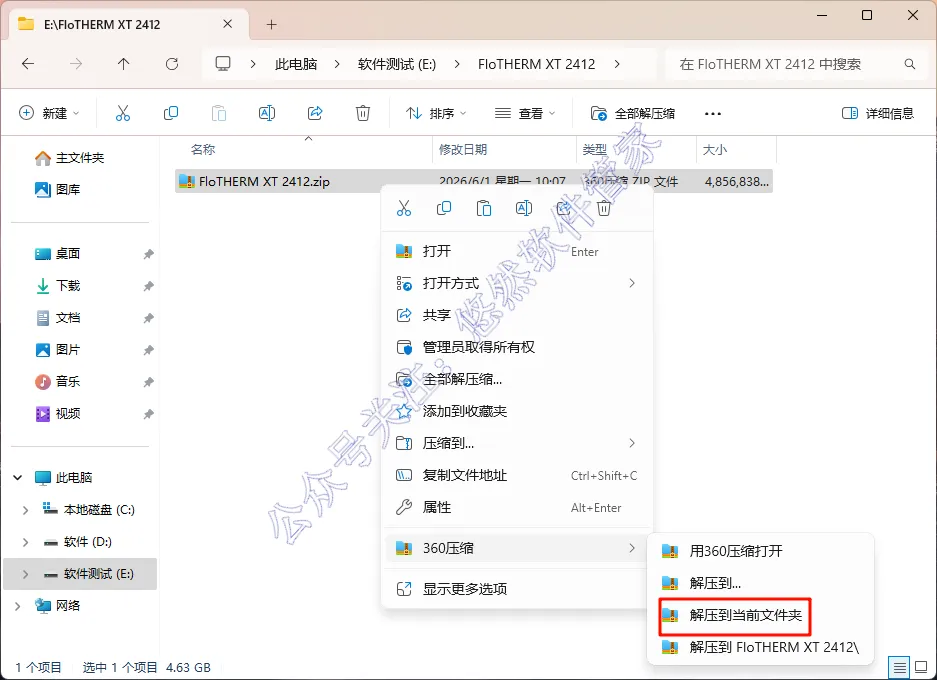Open 属性 from the context menu
Screen dimensions: 937x680
coord(517,507)
